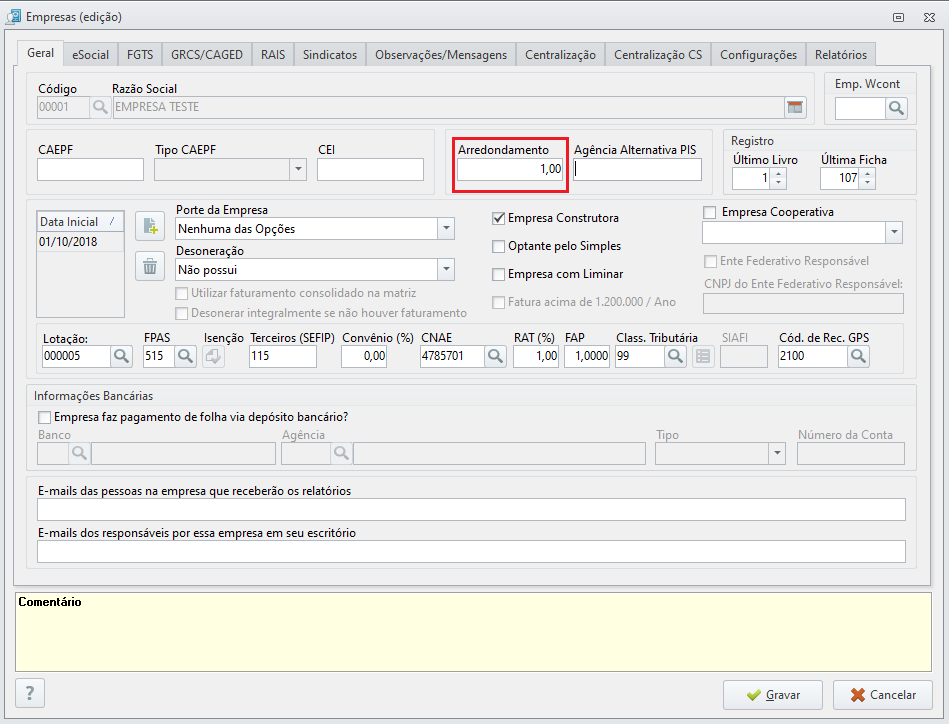The width and height of the screenshot is (949, 725).
Task: Click the Agência Alternativa PIS field
Action: pyautogui.click(x=637, y=169)
